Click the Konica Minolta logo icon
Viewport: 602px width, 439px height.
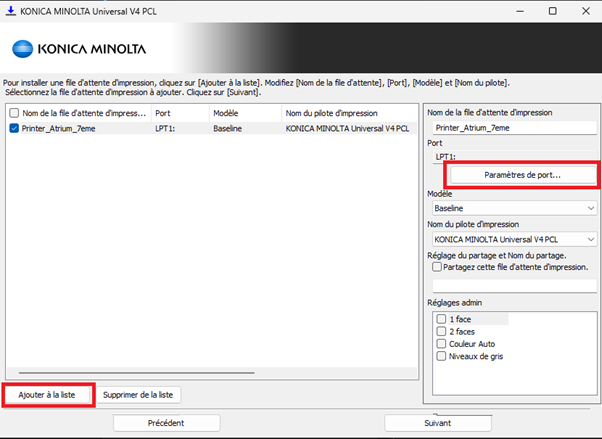coord(26,48)
